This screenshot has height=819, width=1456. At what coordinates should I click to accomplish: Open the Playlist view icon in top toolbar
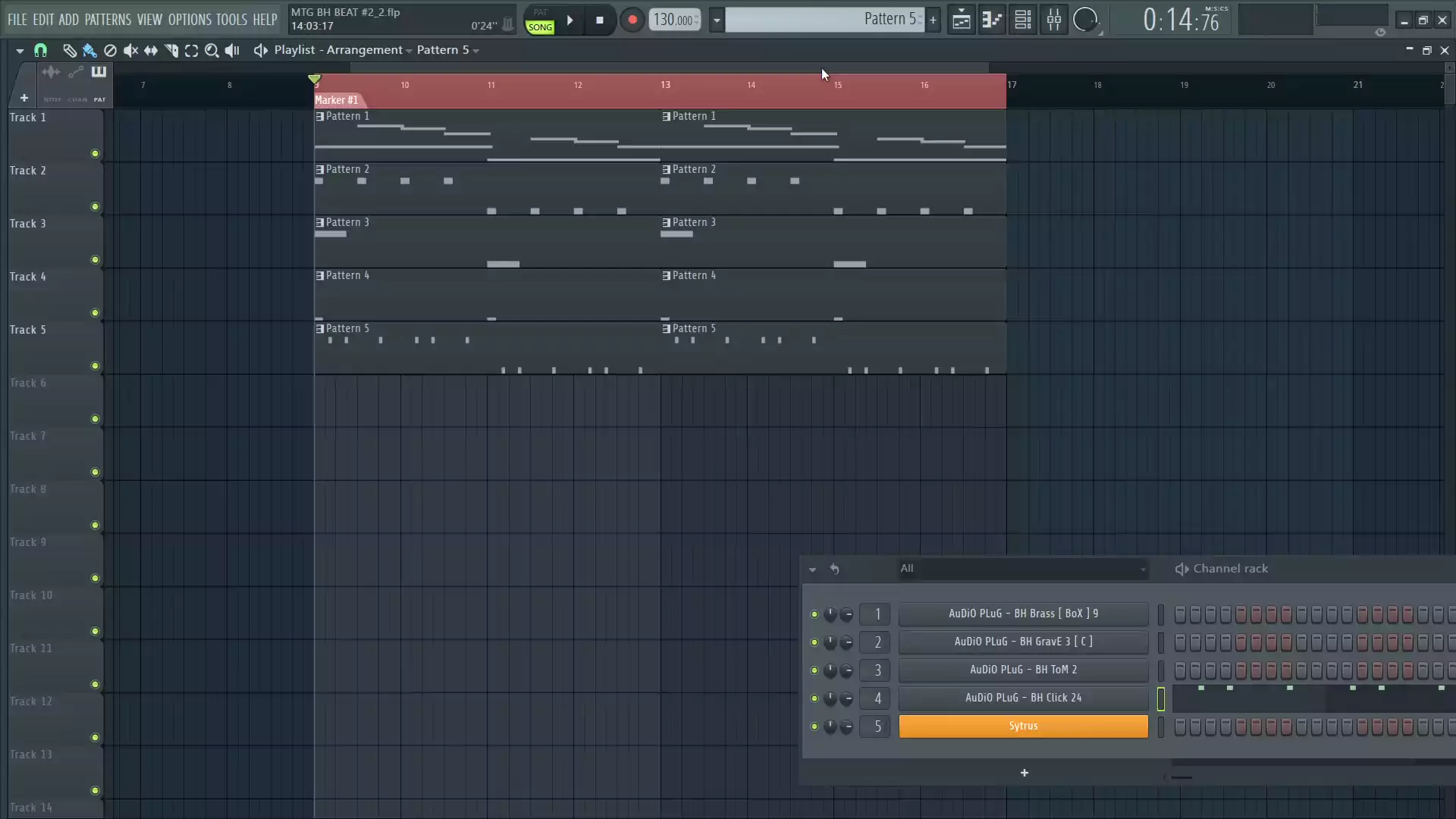[x=961, y=20]
